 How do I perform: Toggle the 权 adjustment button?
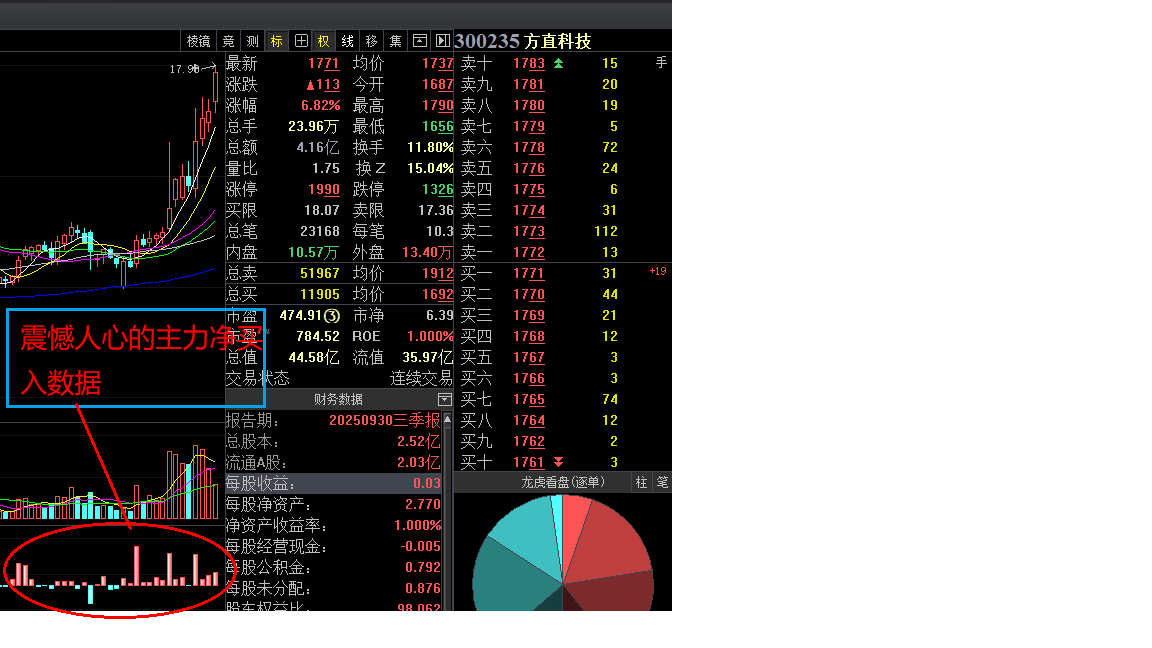(x=323, y=41)
